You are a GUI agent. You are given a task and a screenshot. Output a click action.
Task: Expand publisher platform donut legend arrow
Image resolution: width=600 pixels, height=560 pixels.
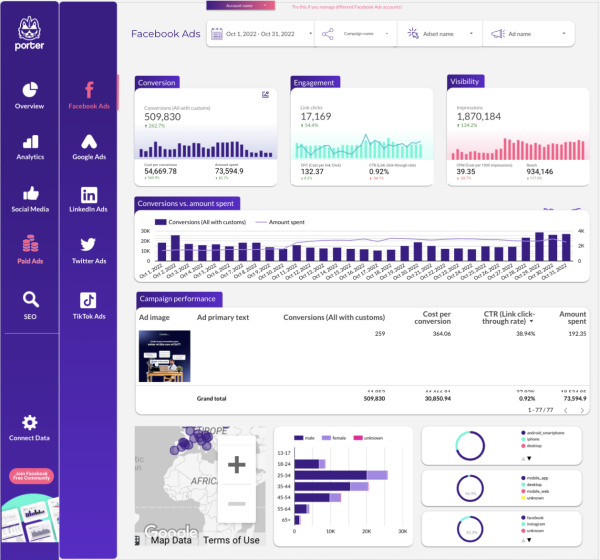click(x=529, y=540)
